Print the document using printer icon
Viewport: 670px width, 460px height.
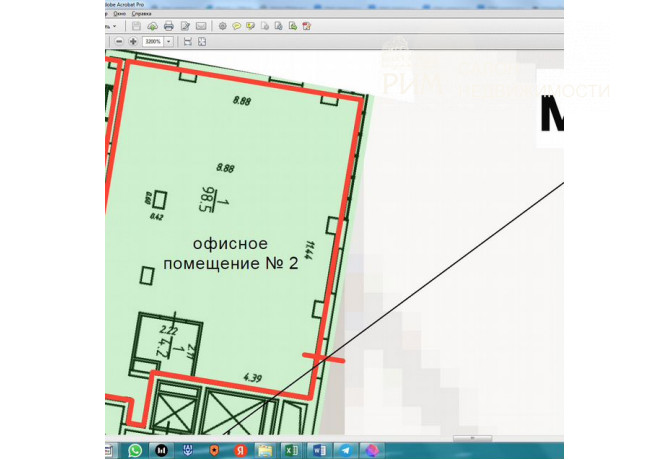169,25
